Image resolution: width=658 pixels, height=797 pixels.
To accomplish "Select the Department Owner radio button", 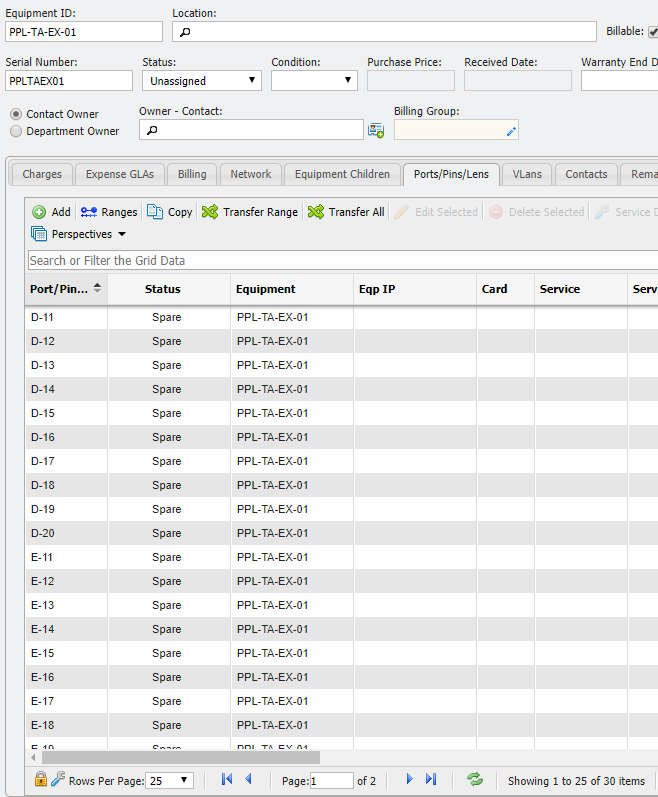I will click(x=16, y=131).
